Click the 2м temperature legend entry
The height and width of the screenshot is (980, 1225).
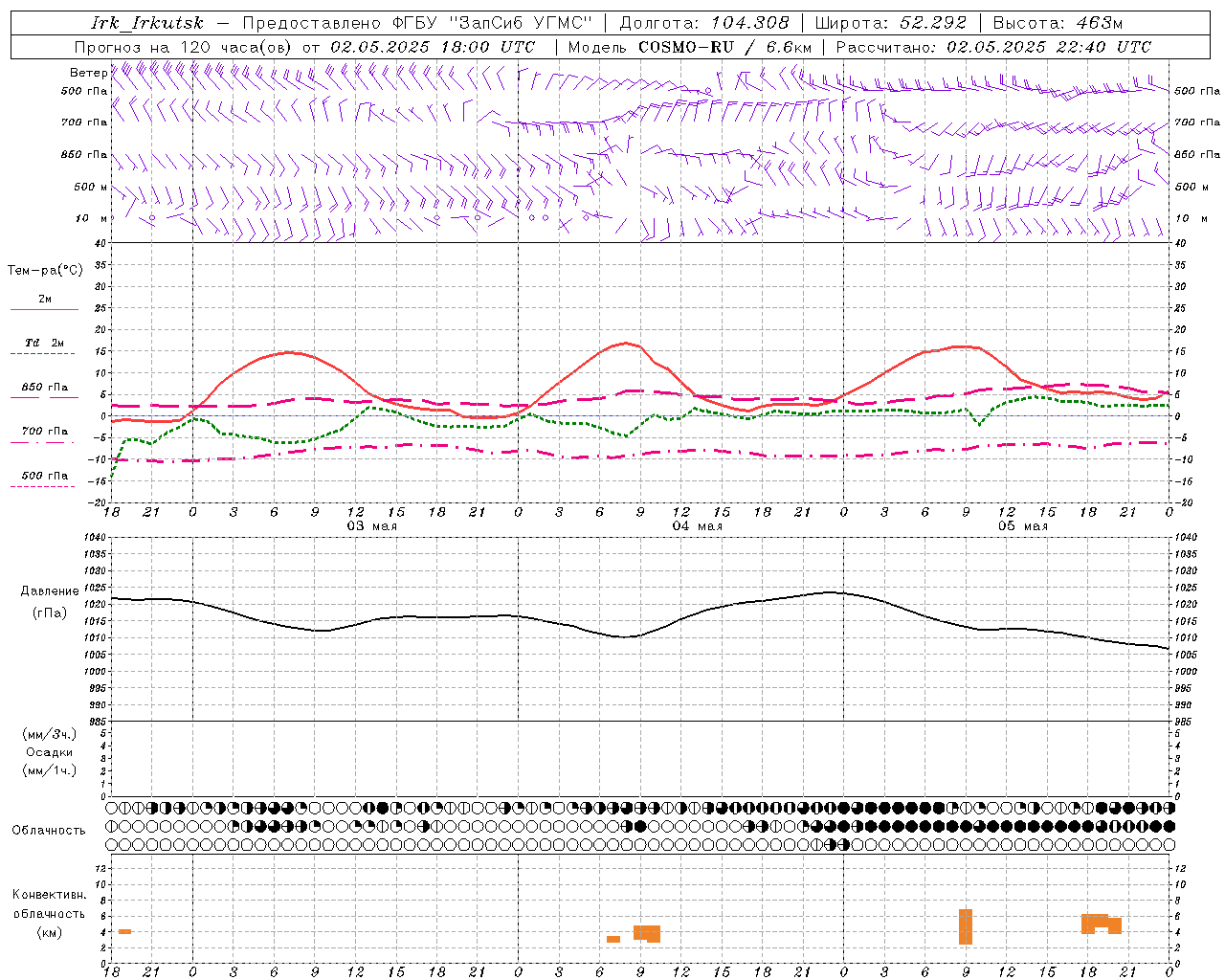[45, 300]
